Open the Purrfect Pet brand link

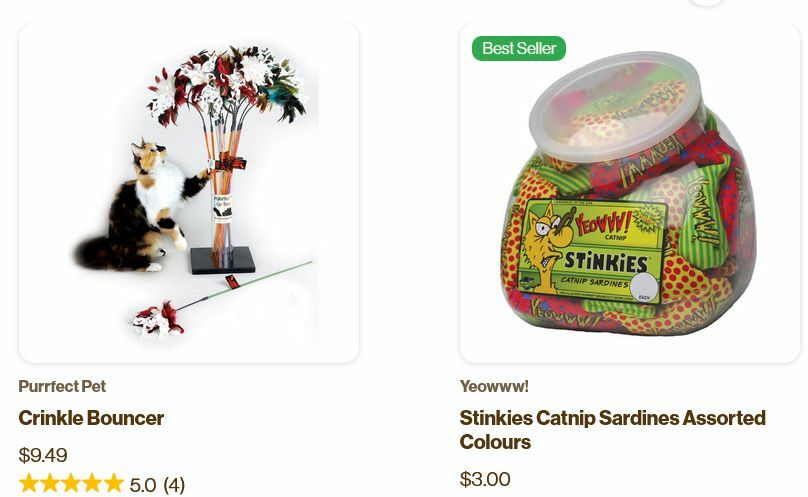point(62,386)
